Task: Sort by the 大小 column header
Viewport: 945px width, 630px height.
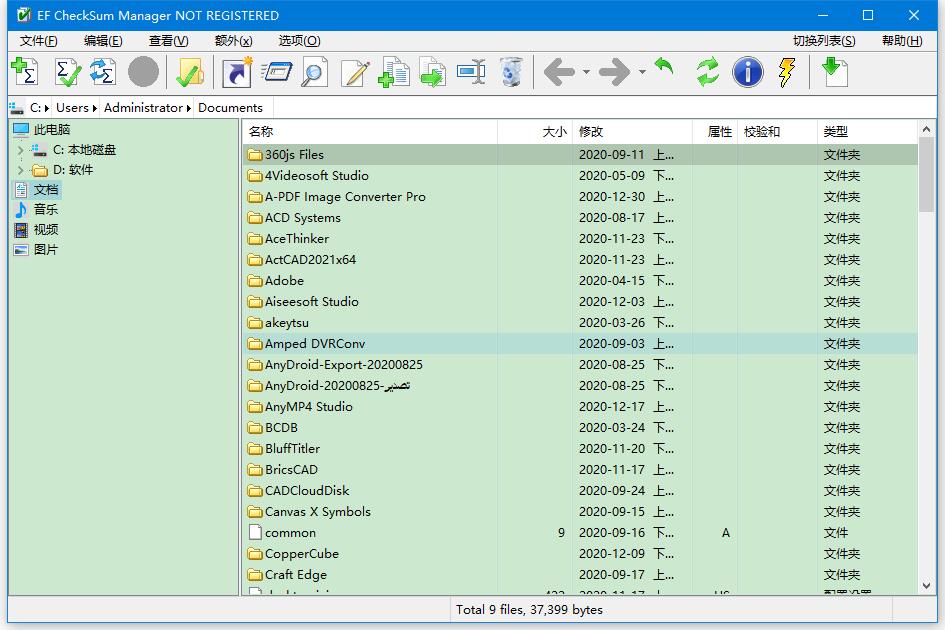Action: 535,131
